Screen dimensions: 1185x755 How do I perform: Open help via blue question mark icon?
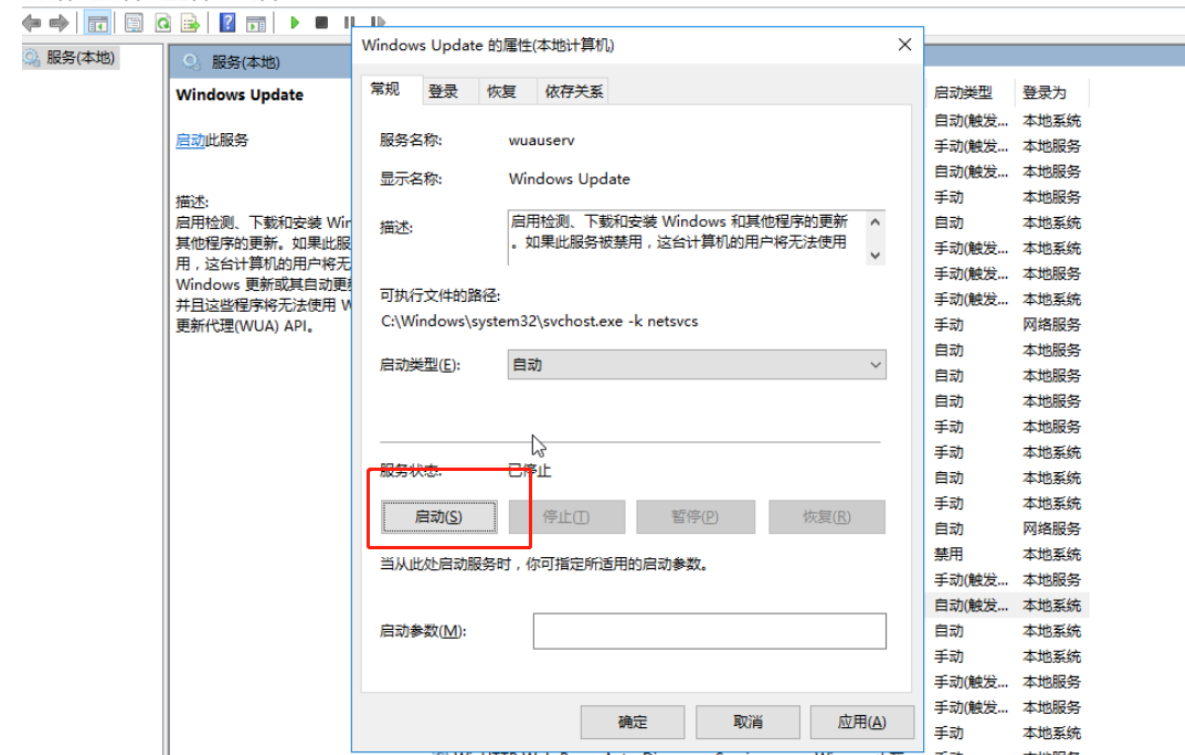[x=227, y=22]
